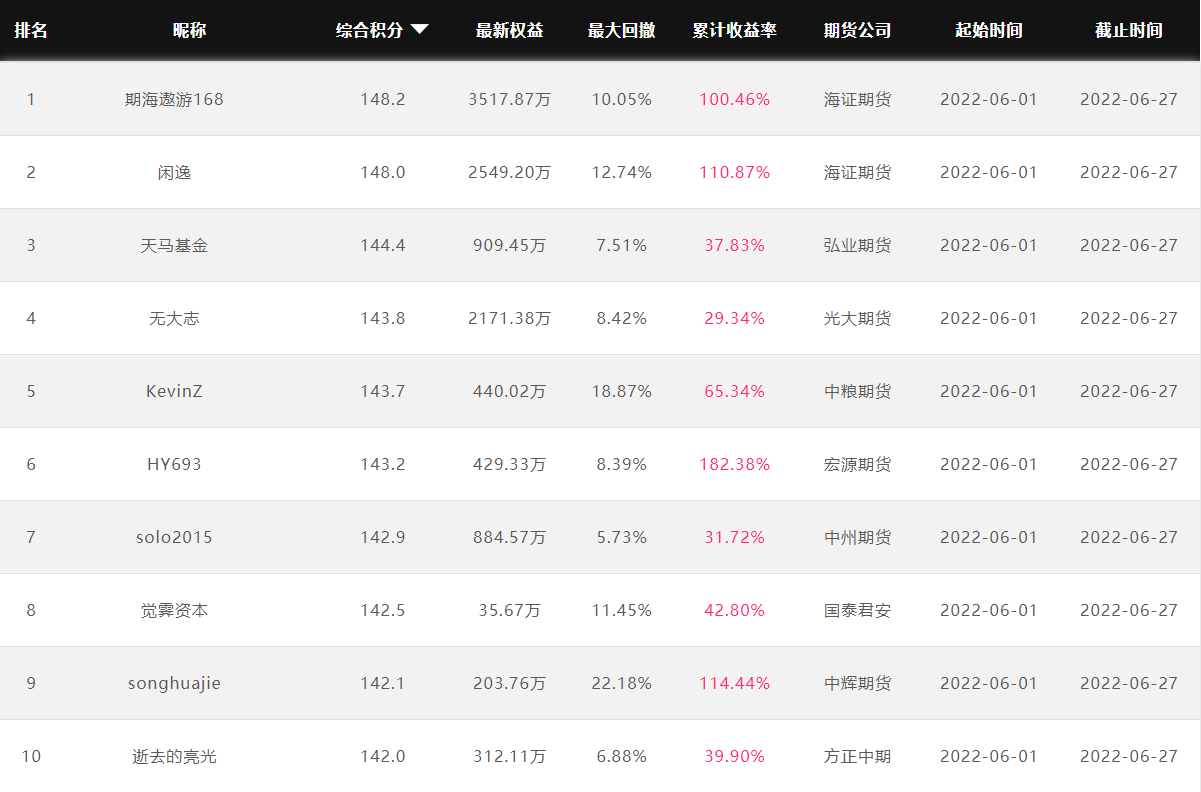
Task: Click the 综合积分 header label
Action: coord(370,30)
